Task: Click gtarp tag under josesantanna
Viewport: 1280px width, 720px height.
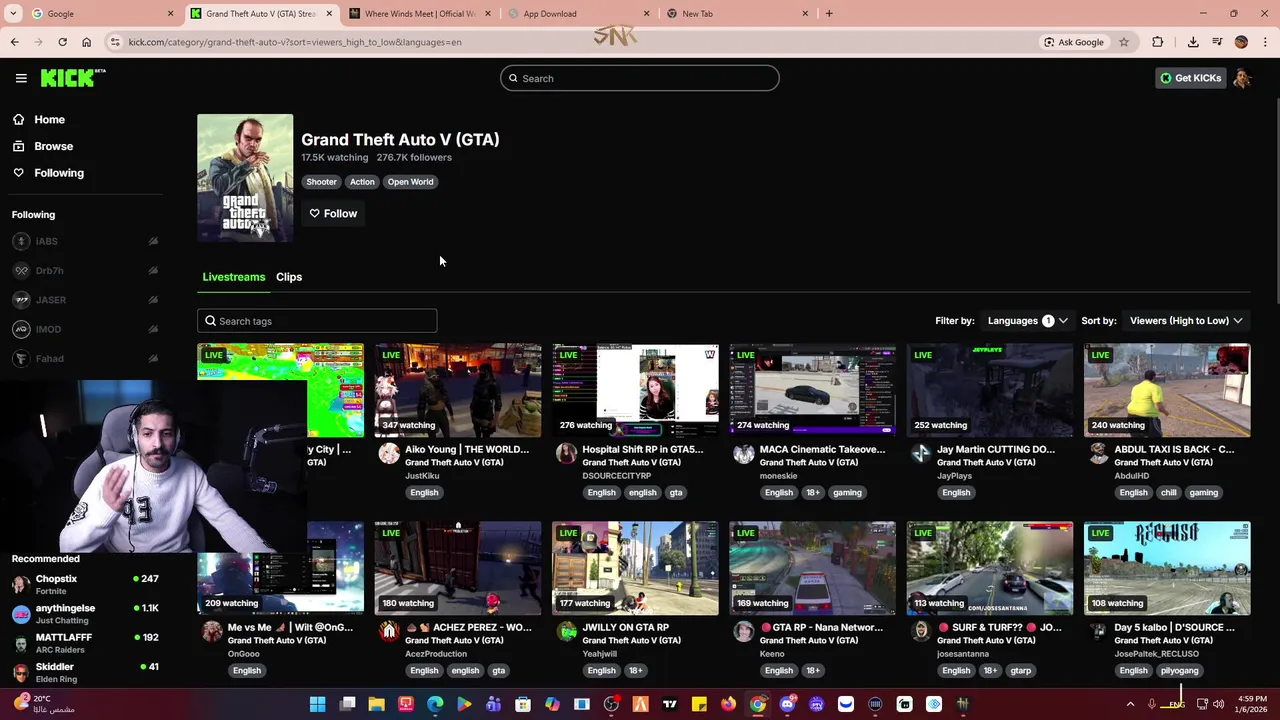Action: click(x=1021, y=670)
